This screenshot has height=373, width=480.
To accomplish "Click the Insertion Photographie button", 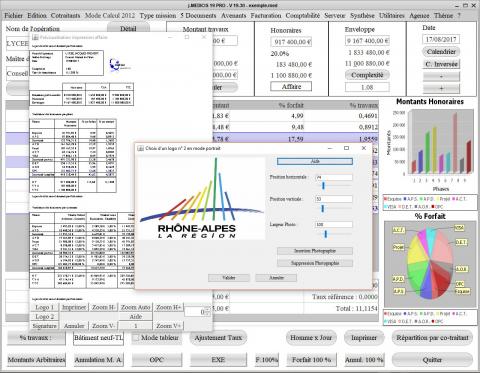I will click(x=315, y=251).
